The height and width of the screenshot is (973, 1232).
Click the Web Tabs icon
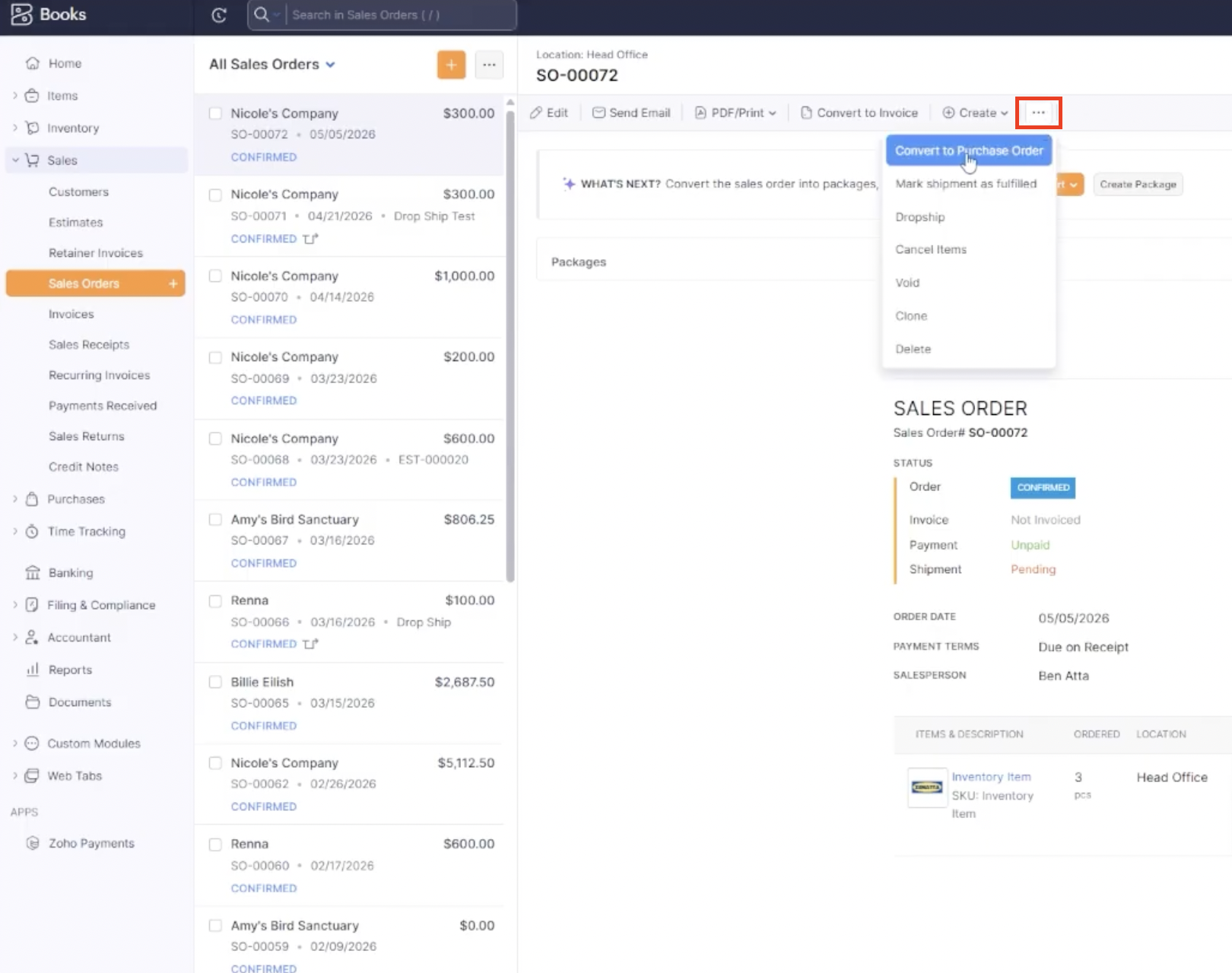pos(32,775)
